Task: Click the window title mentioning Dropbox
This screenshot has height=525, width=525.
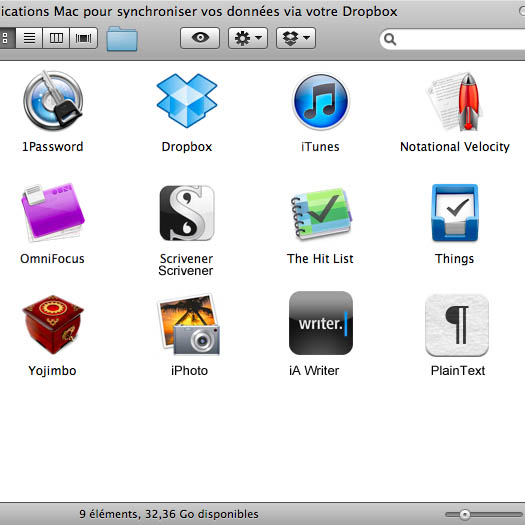Action: click(199, 11)
